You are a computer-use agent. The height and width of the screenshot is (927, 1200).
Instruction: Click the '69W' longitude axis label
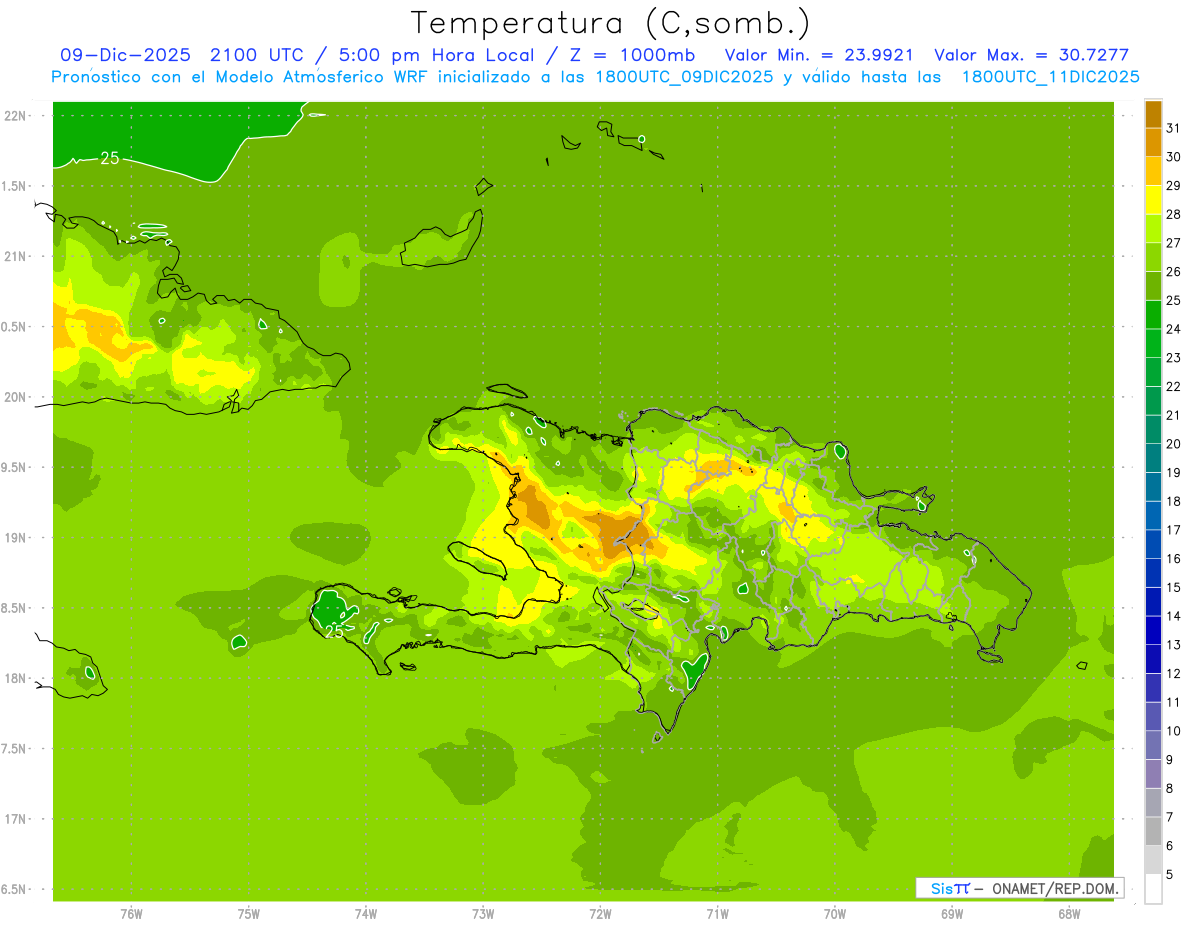952,914
